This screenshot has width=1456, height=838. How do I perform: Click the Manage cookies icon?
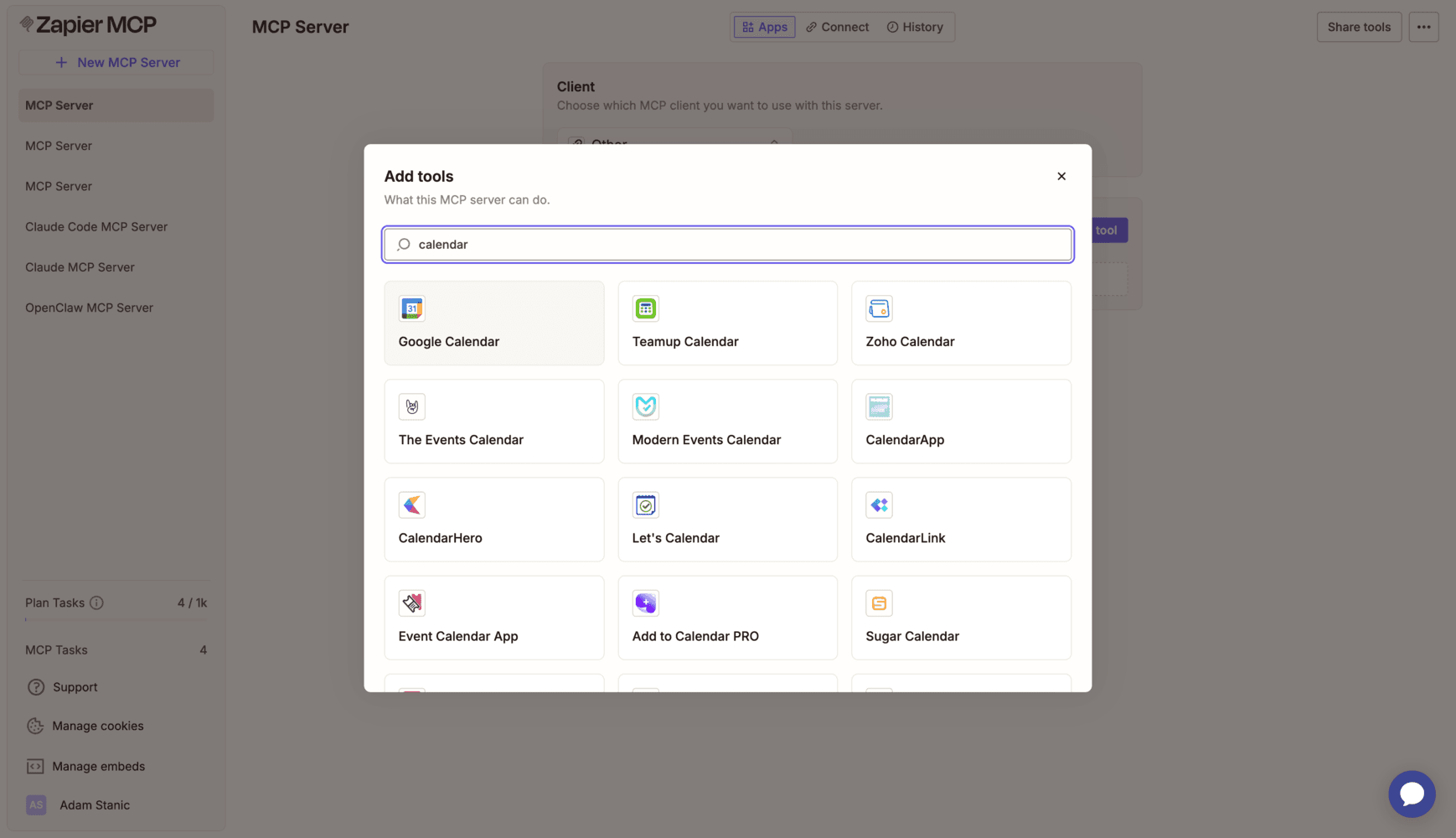[x=35, y=726]
